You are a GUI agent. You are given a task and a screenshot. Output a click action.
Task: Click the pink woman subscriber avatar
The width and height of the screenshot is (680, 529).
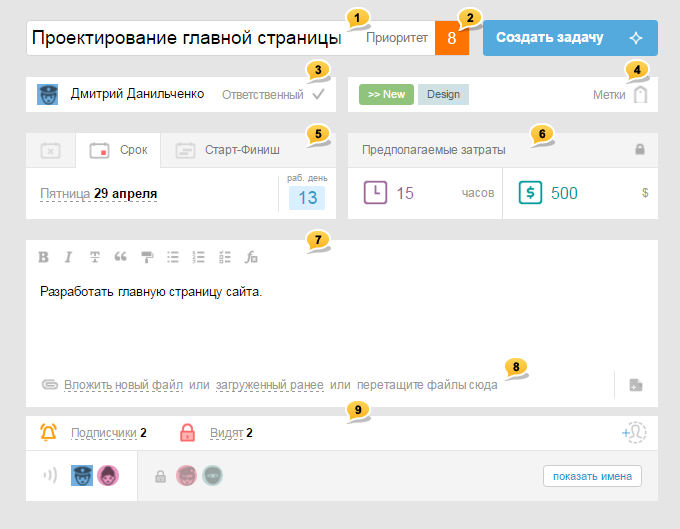[108, 475]
